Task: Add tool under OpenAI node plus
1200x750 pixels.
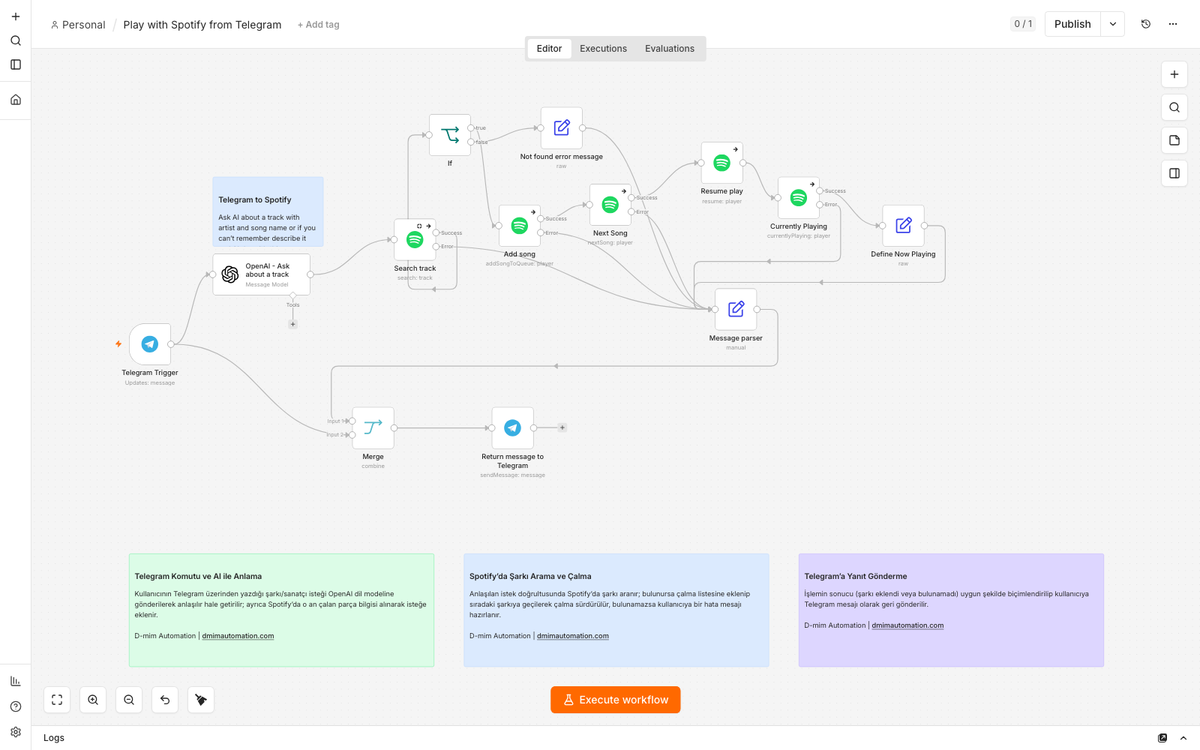Action: point(293,324)
